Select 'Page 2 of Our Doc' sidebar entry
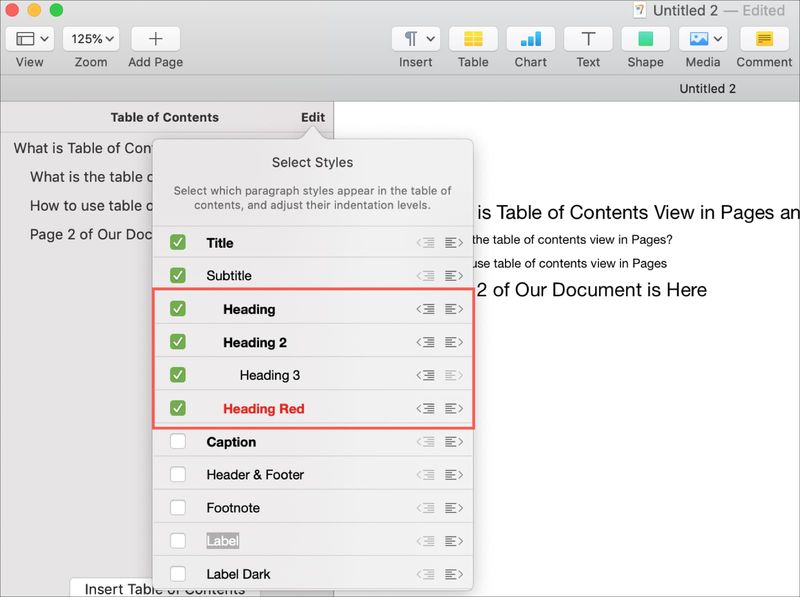 tap(91, 235)
